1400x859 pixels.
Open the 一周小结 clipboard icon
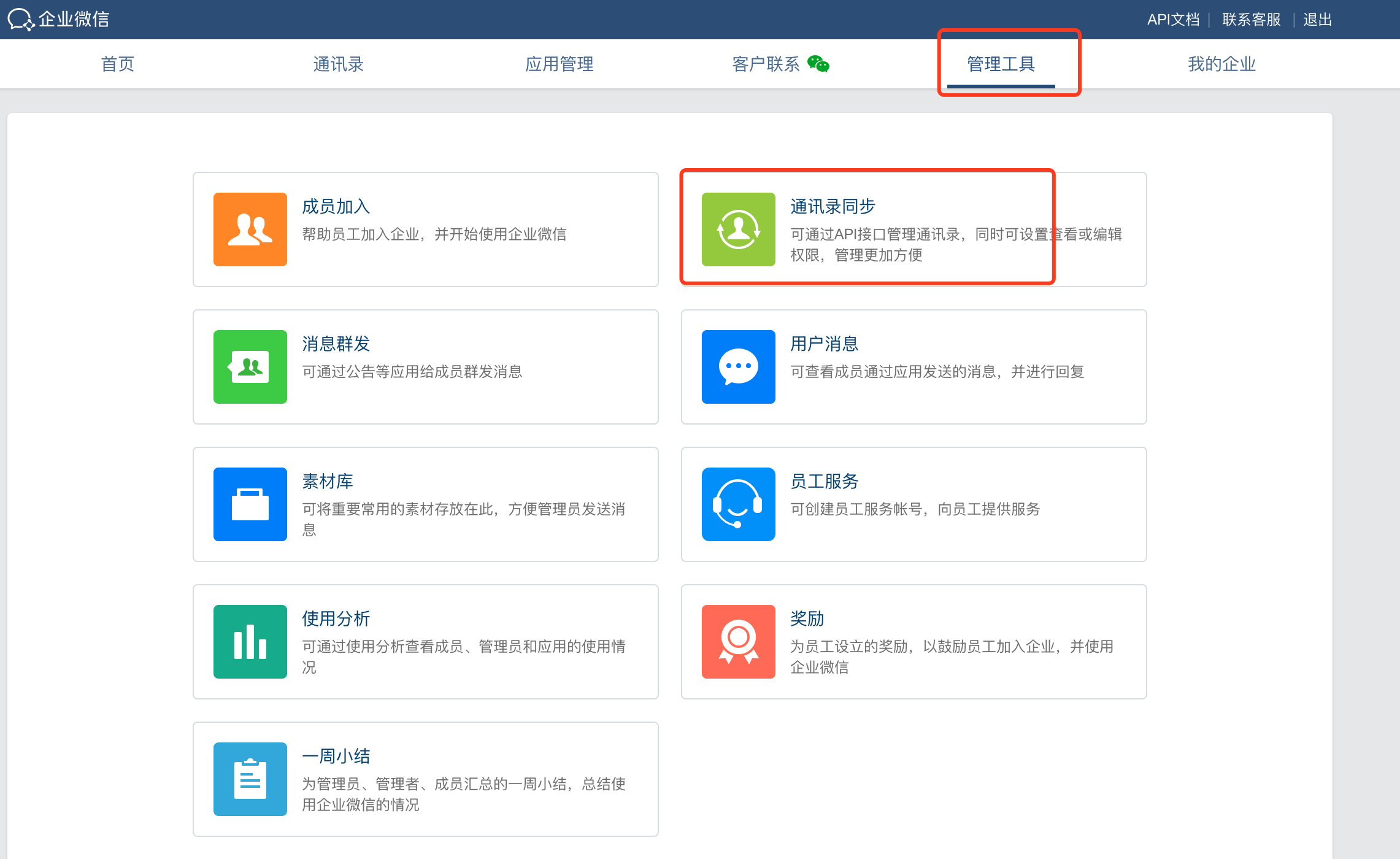click(250, 779)
